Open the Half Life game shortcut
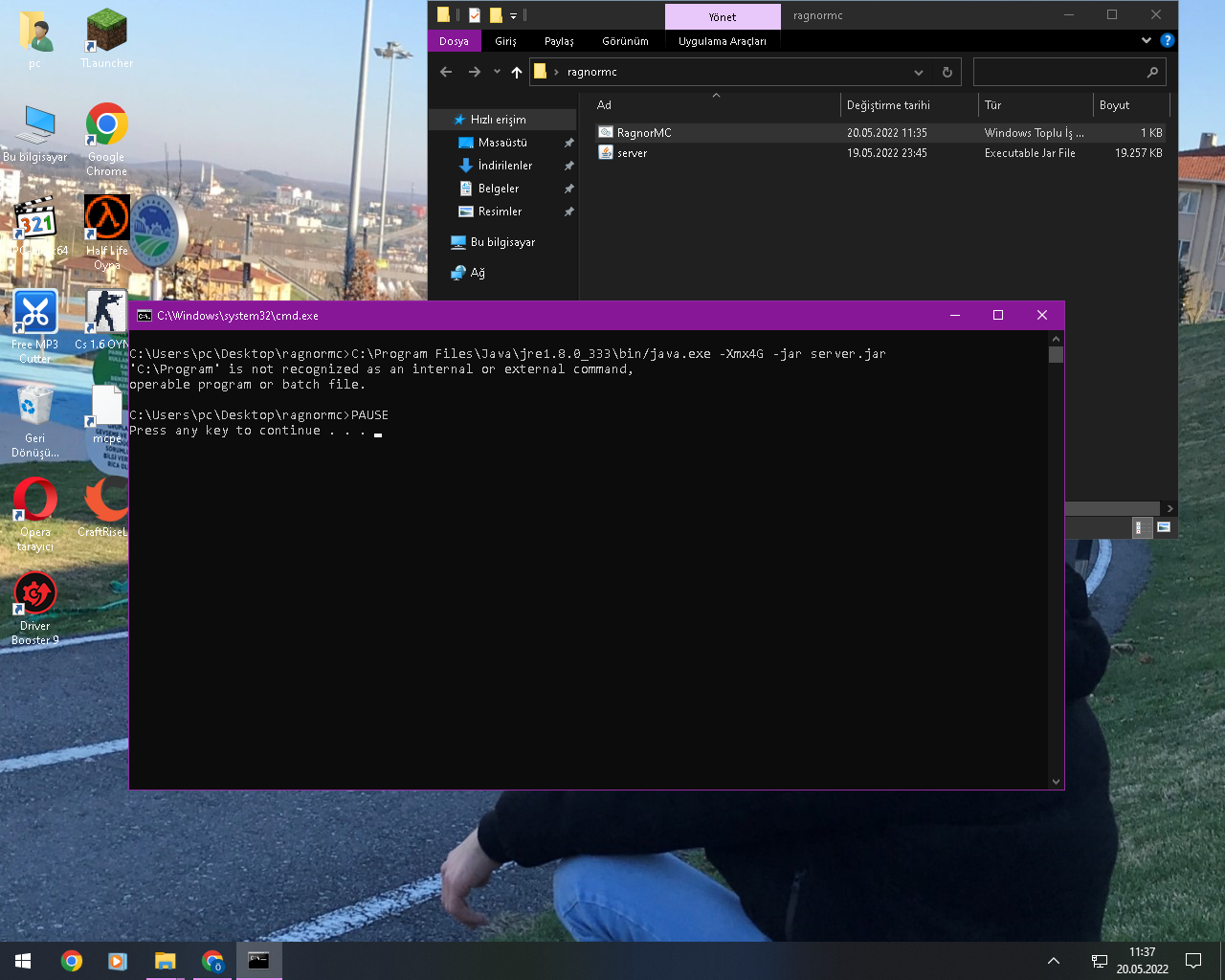The height and width of the screenshot is (980, 1225). [x=106, y=233]
